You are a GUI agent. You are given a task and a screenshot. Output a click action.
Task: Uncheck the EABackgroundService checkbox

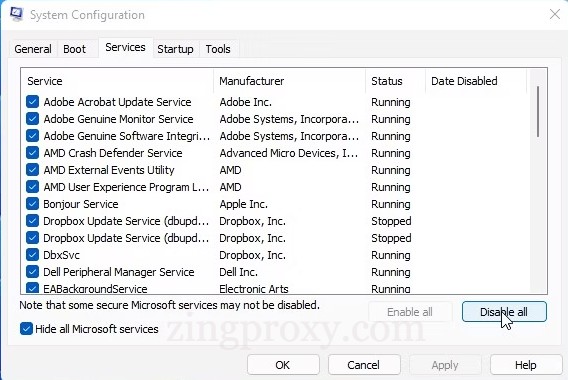tap(32, 288)
